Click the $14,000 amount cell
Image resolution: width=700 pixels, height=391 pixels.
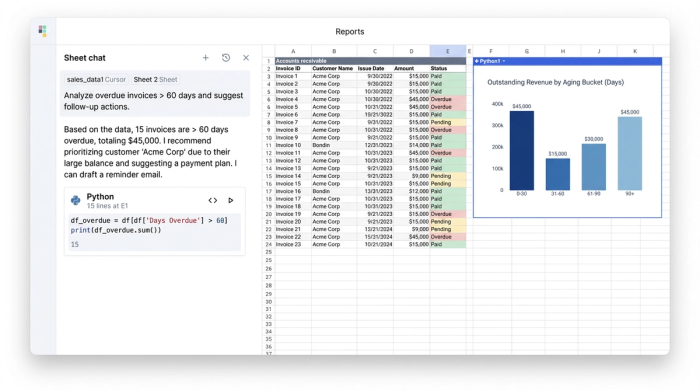(411, 145)
